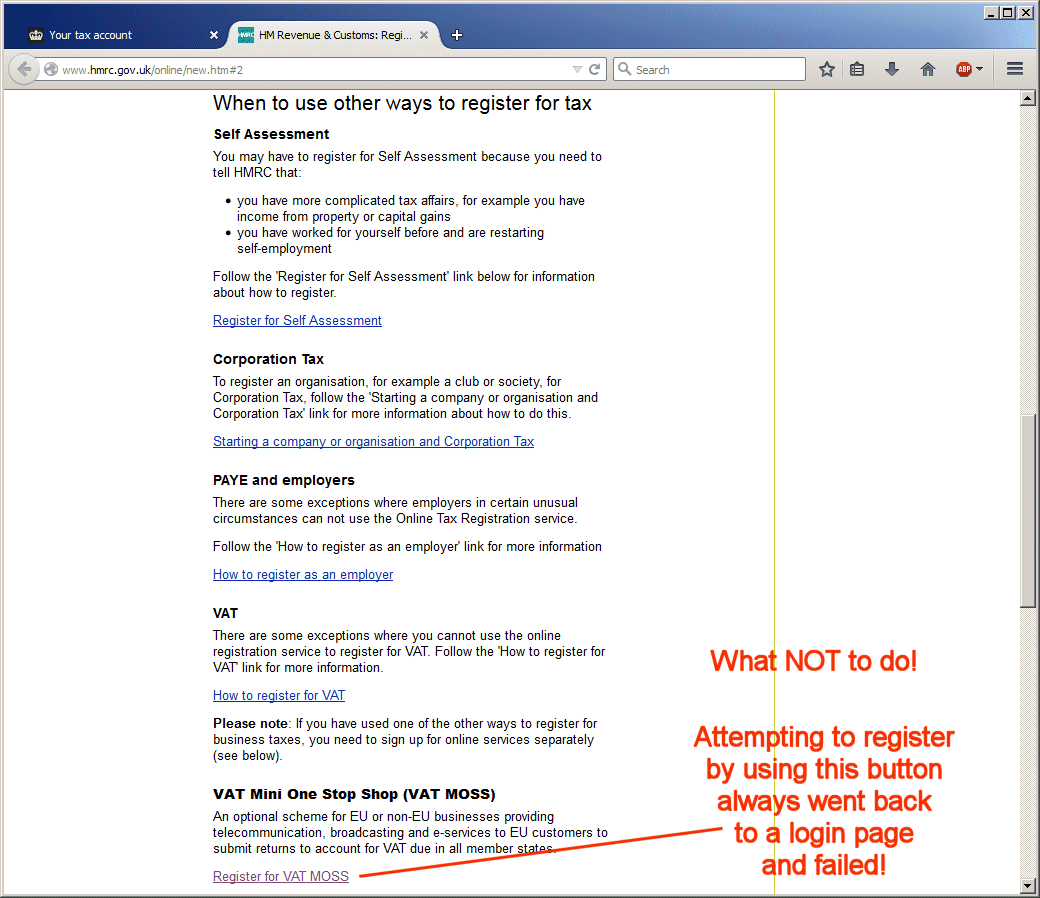
Task: Open a new tab with plus button
Action: 457,35
